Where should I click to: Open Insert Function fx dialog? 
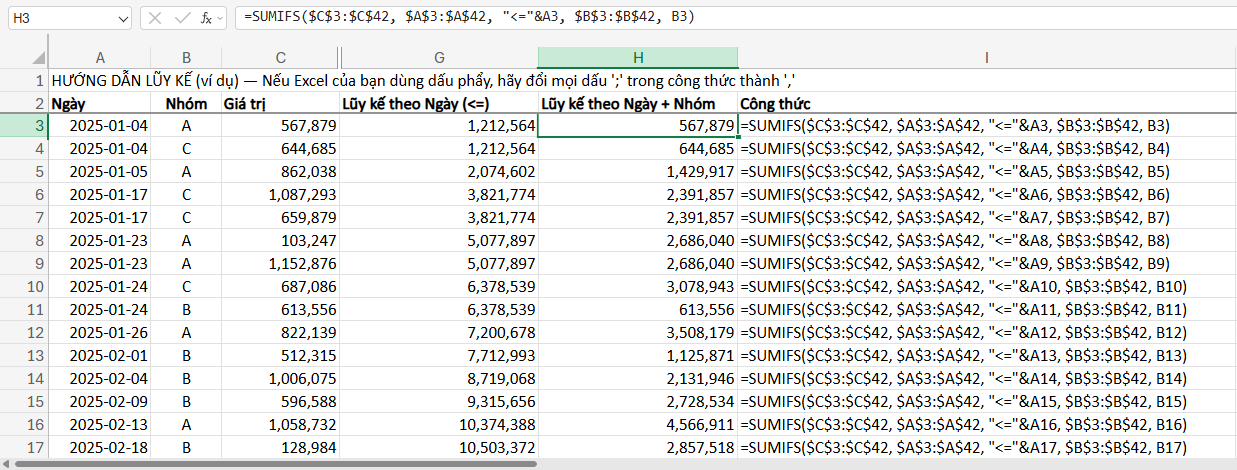tap(207, 18)
